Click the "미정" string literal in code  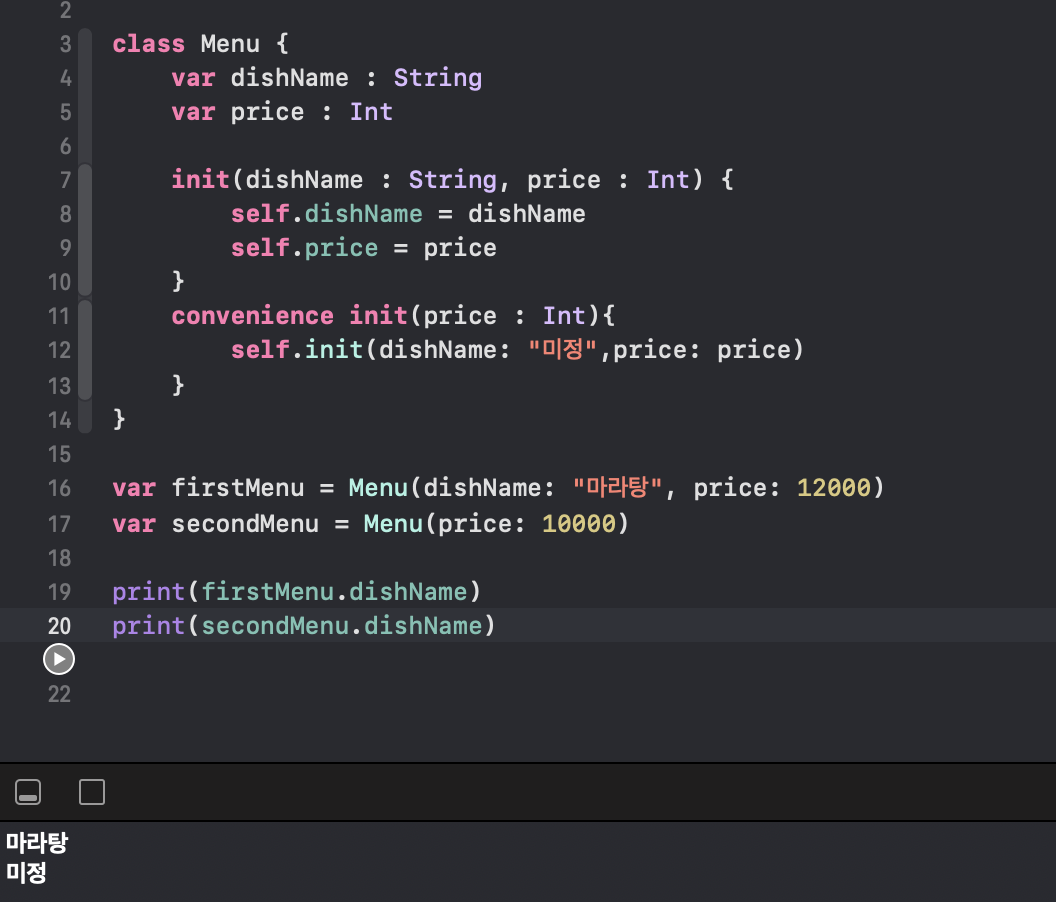point(563,349)
